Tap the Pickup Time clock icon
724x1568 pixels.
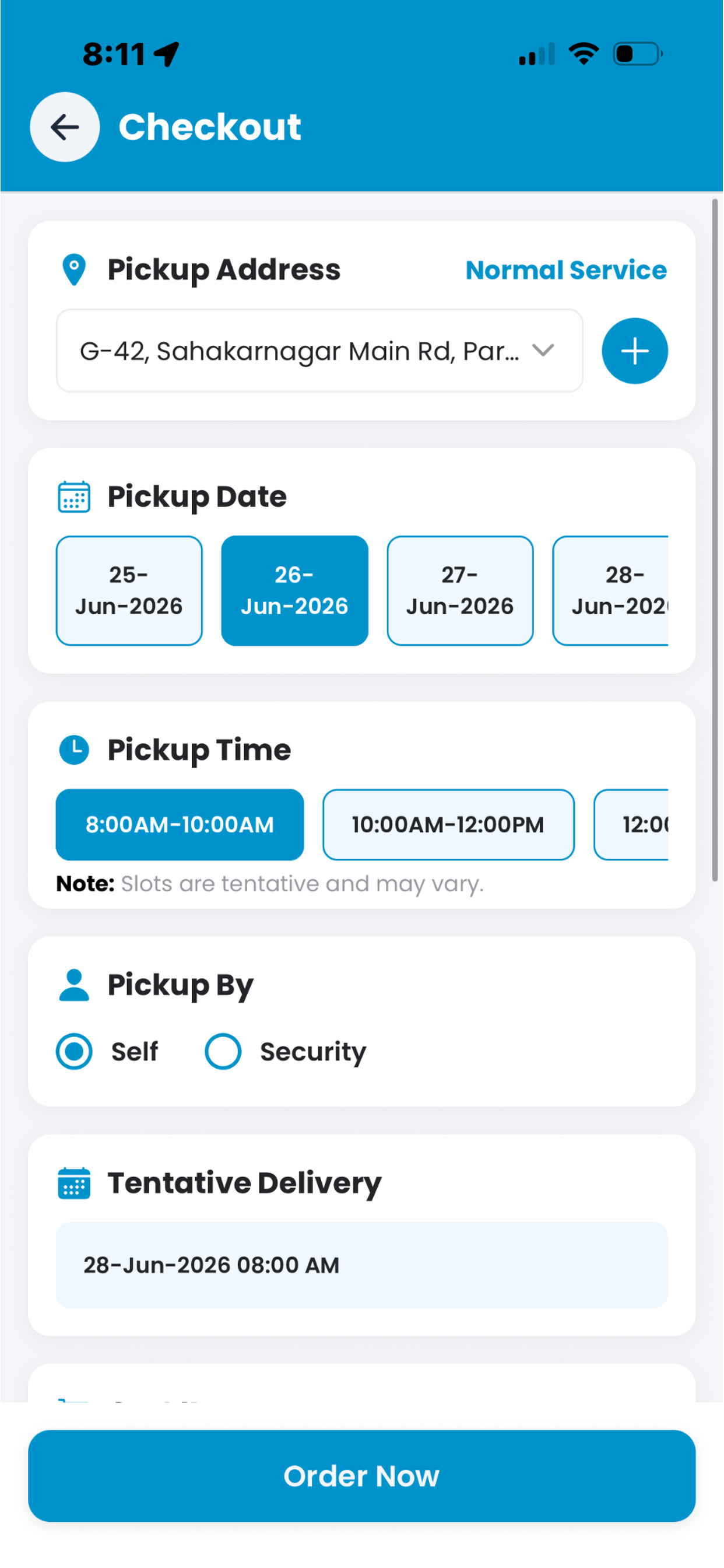coord(74,750)
